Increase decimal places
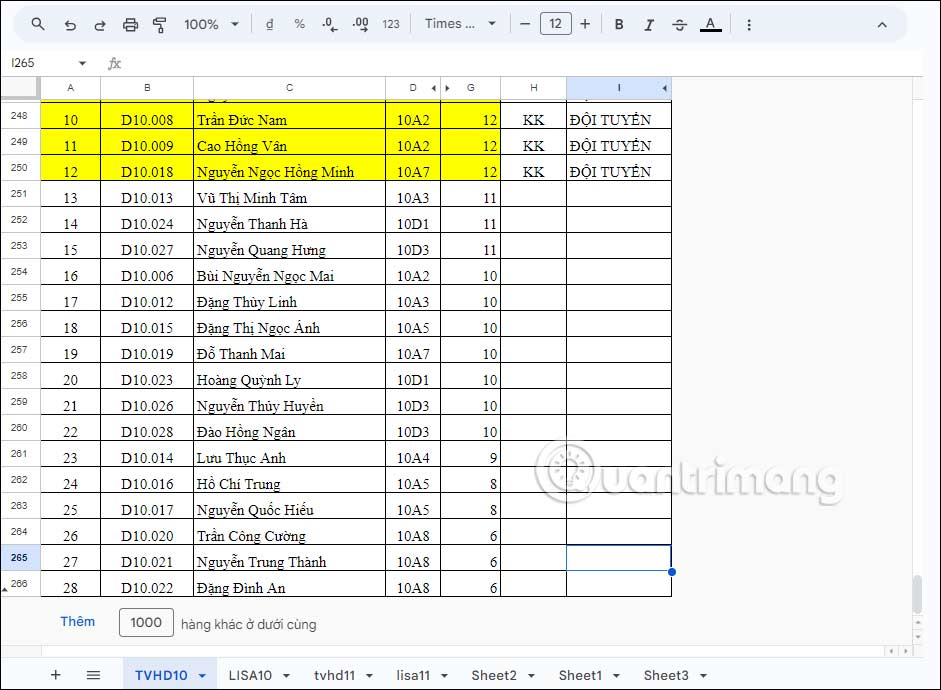941x690 pixels. 360,25
